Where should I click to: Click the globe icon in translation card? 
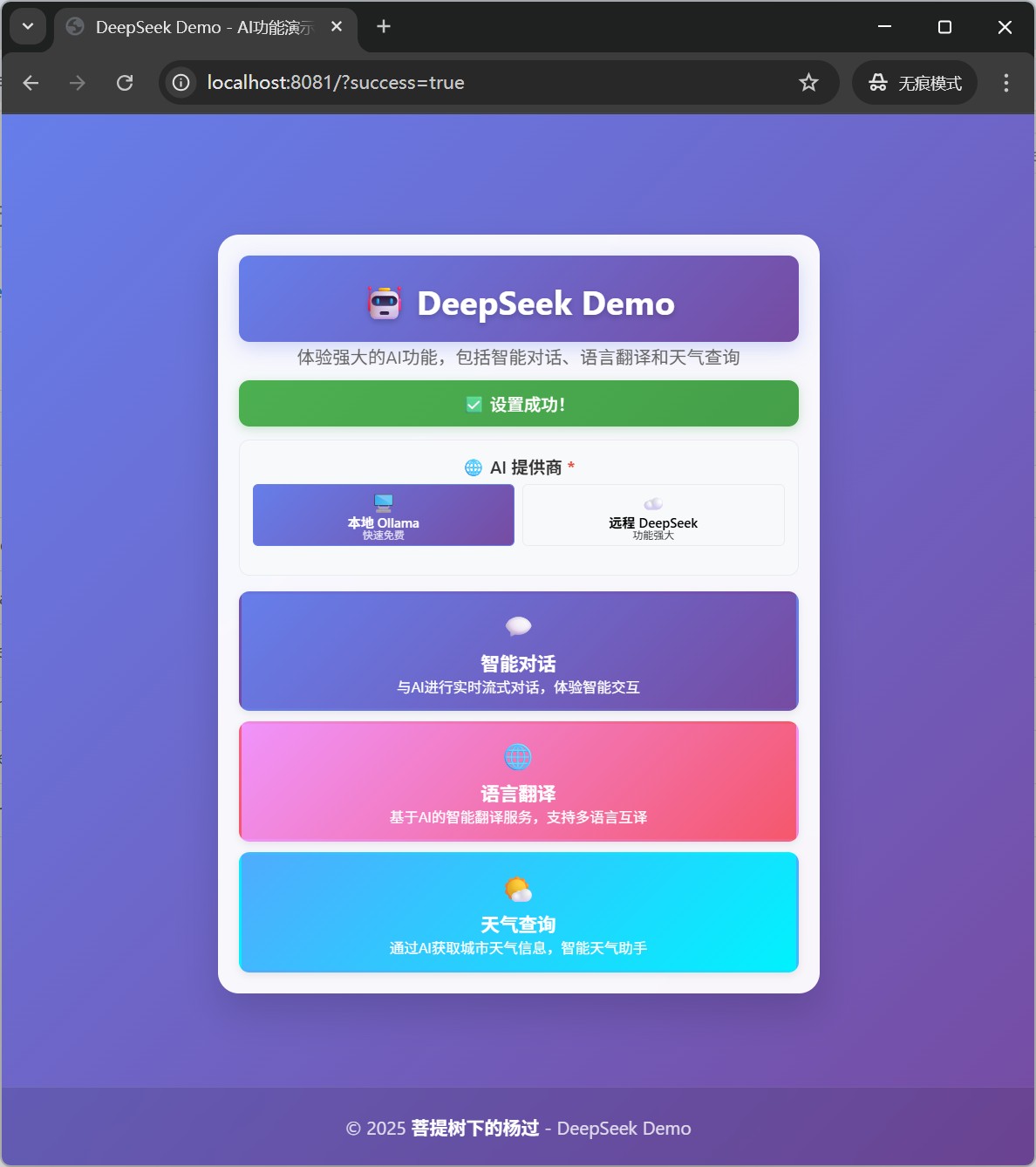tap(518, 756)
